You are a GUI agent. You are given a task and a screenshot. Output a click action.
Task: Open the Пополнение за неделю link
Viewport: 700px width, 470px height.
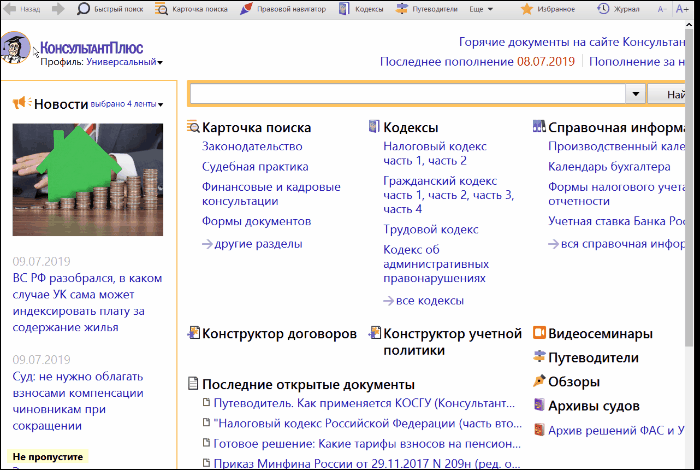tap(637, 62)
